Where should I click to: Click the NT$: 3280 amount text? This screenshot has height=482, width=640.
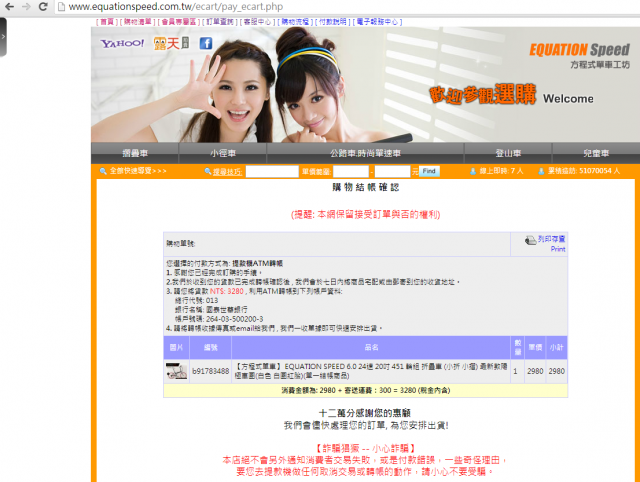click(227, 291)
